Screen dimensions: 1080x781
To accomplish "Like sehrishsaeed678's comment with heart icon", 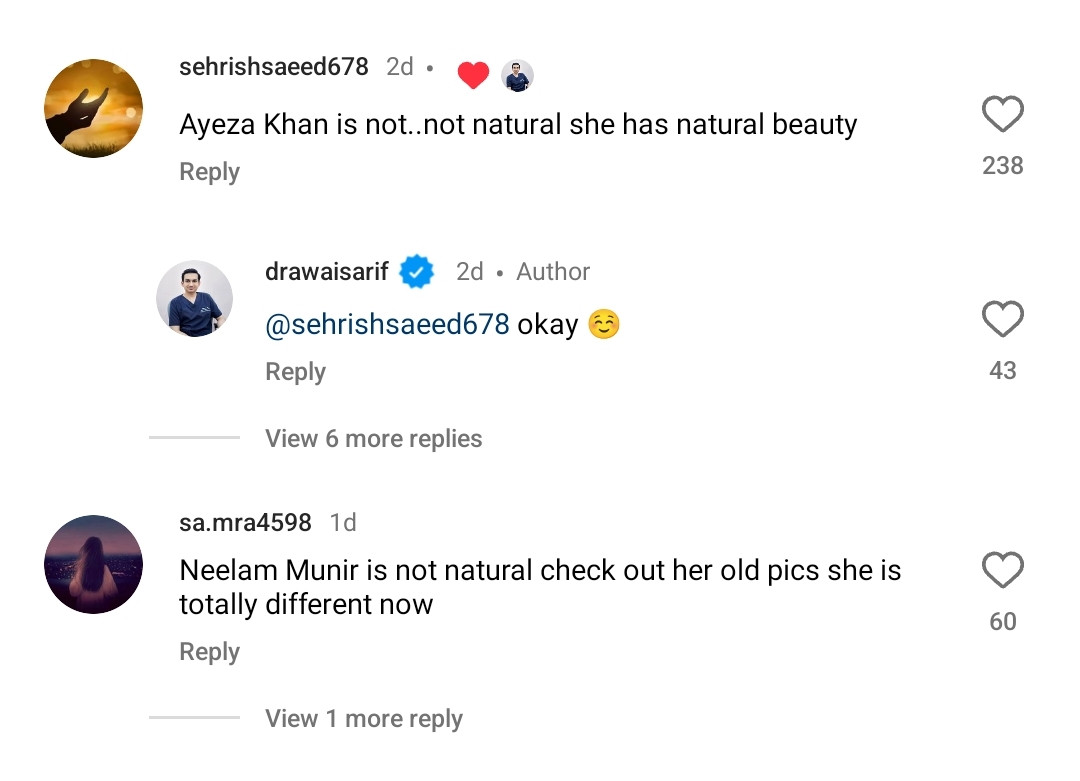I will [x=1002, y=115].
